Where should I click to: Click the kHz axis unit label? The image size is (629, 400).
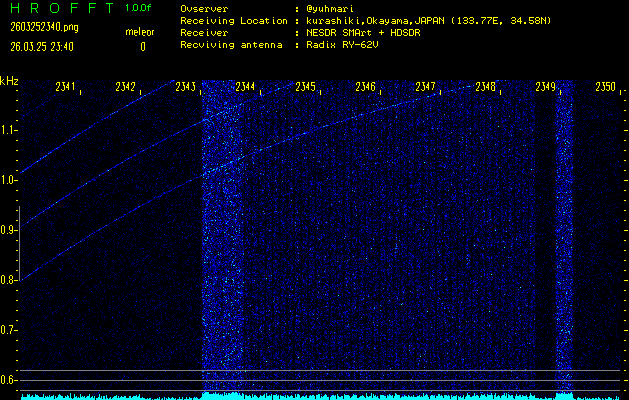pos(9,81)
